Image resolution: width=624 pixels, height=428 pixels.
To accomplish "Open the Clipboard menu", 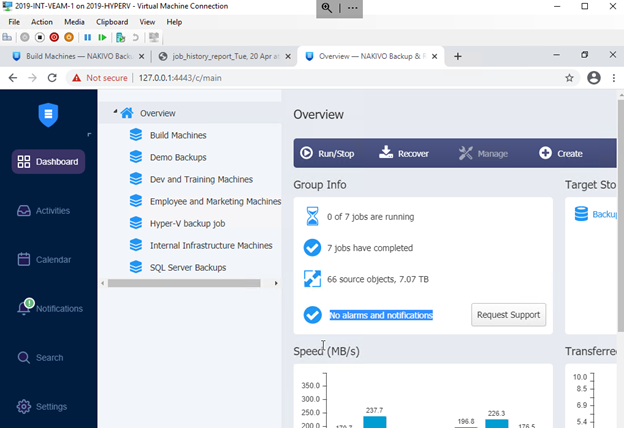I will tap(112, 22).
